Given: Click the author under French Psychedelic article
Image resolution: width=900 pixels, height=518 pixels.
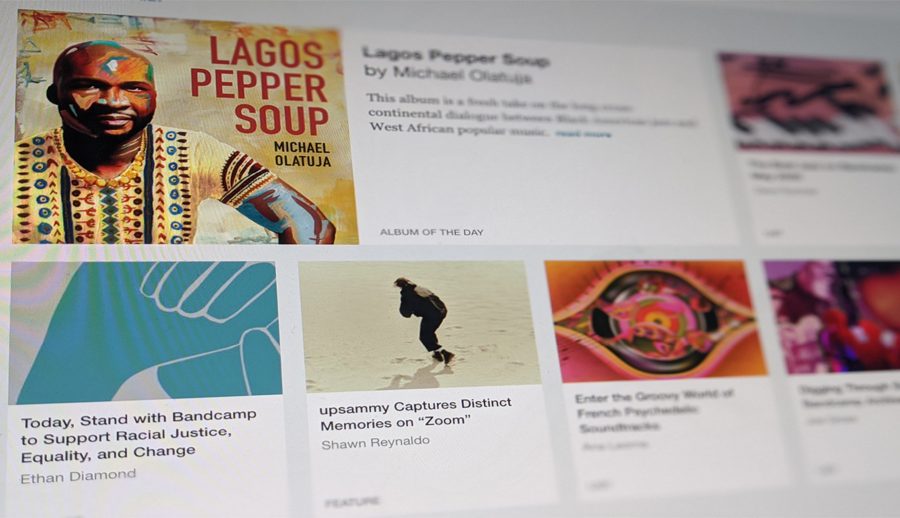Looking at the screenshot, I should coord(615,445).
